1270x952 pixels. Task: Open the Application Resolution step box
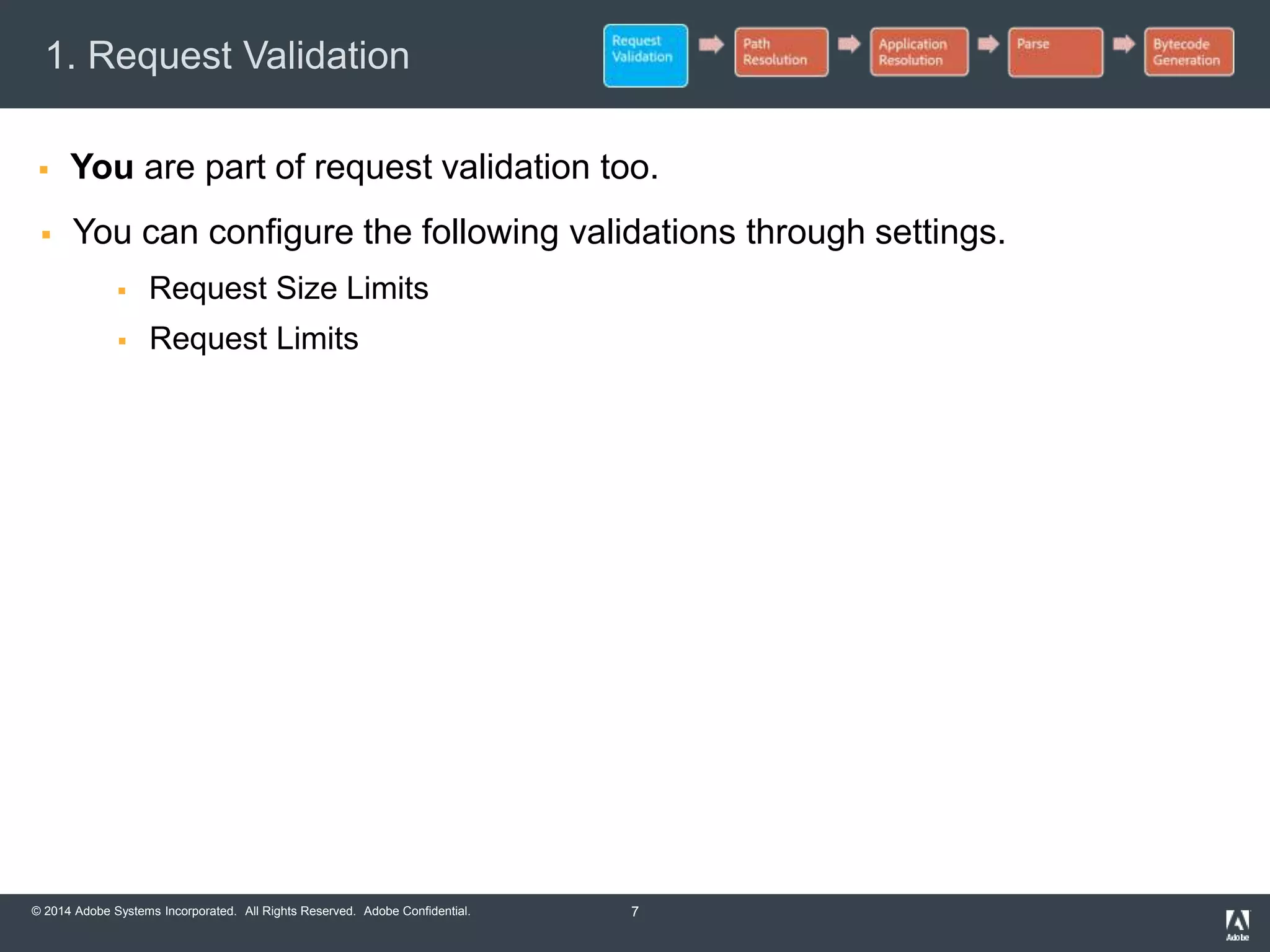919,52
